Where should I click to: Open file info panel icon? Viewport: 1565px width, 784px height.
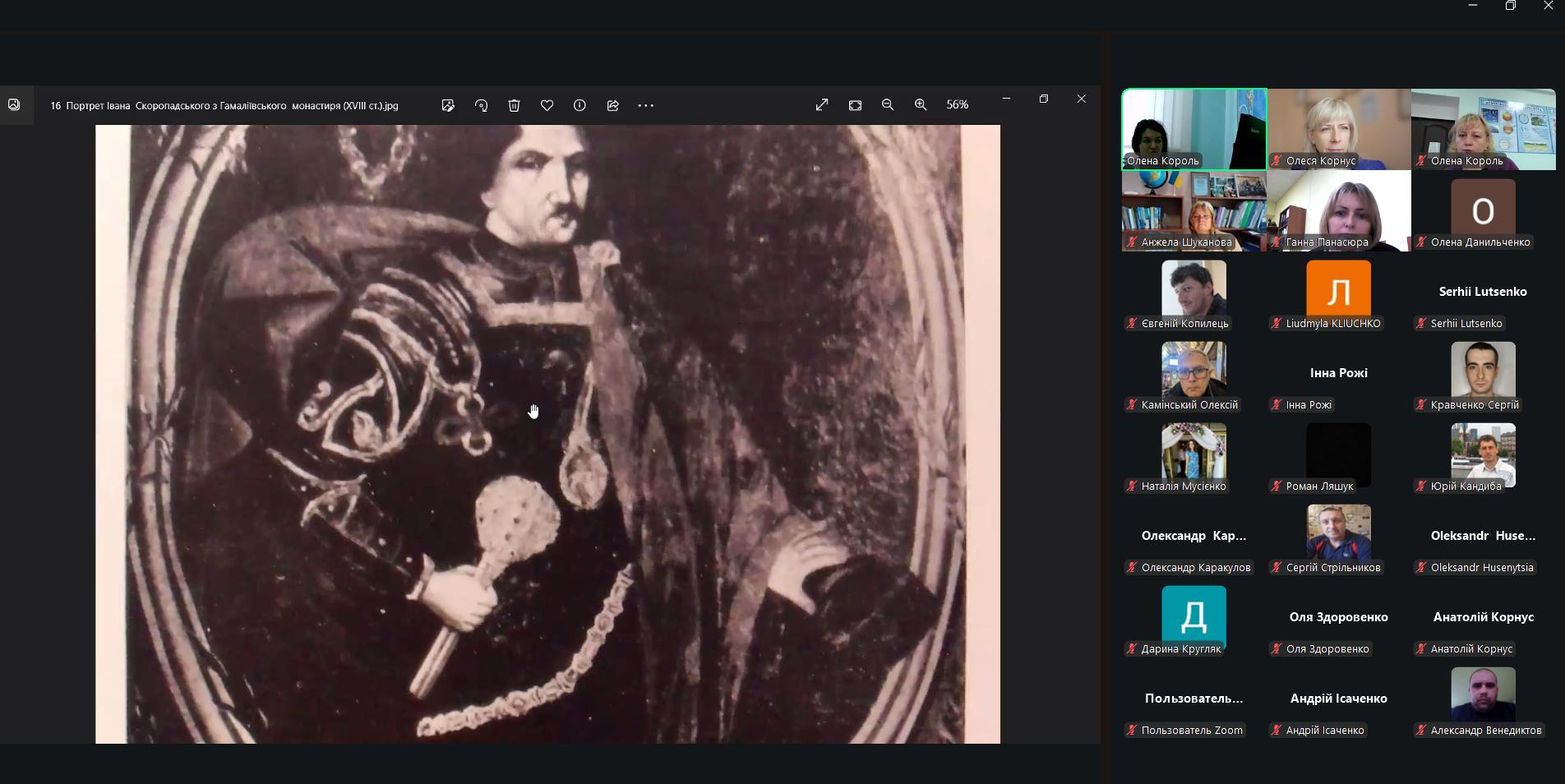(580, 105)
